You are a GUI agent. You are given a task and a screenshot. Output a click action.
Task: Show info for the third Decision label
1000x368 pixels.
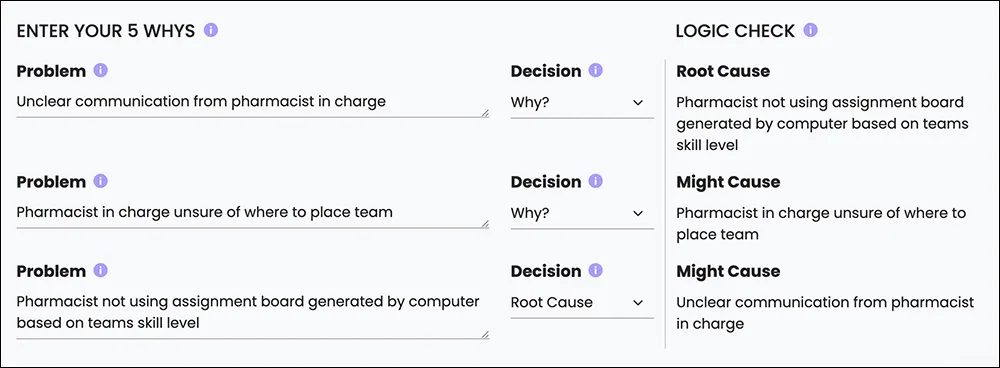[x=596, y=270]
